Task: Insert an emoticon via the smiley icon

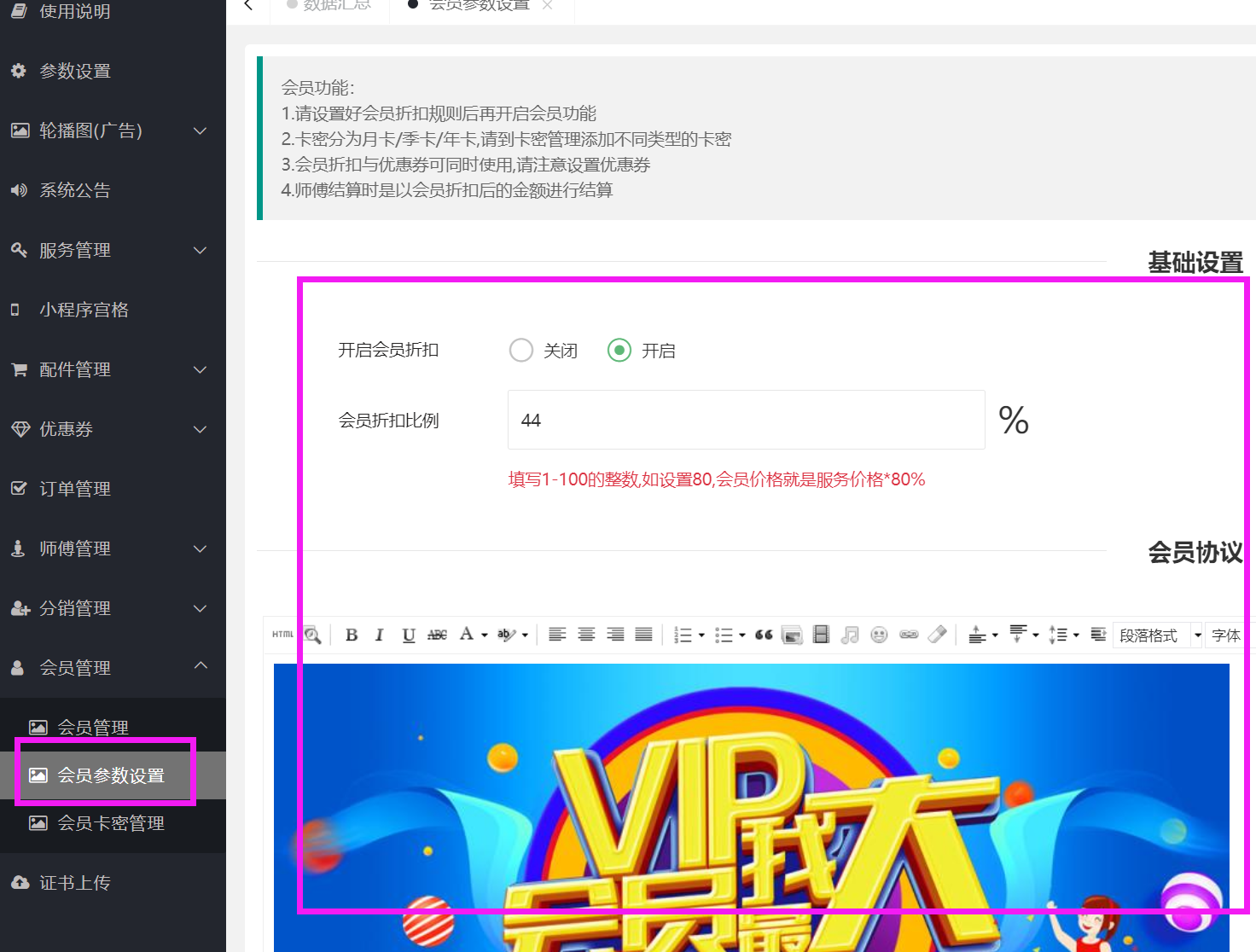Action: point(879,635)
